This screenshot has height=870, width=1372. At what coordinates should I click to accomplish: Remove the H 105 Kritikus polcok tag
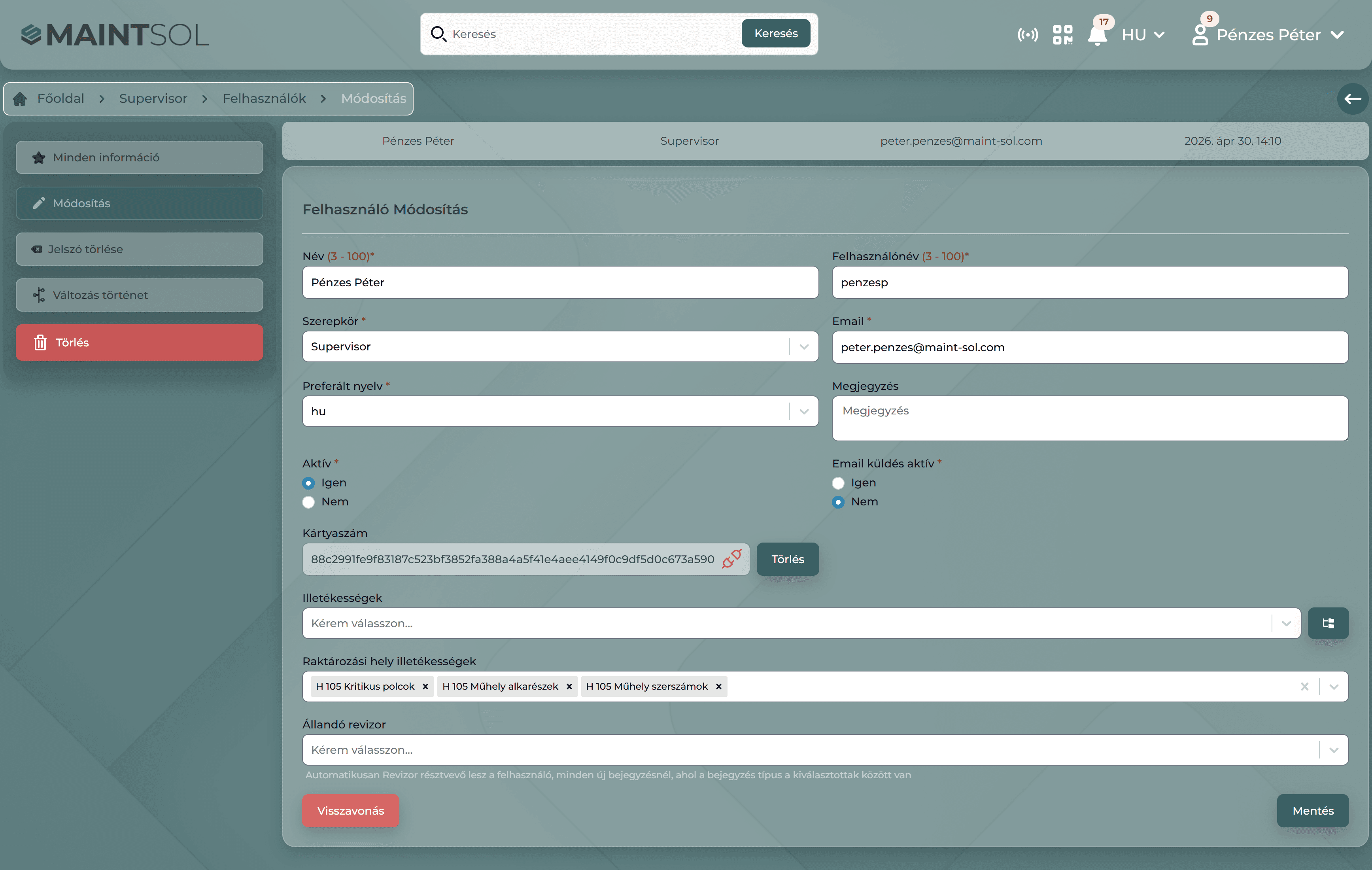[x=425, y=687]
